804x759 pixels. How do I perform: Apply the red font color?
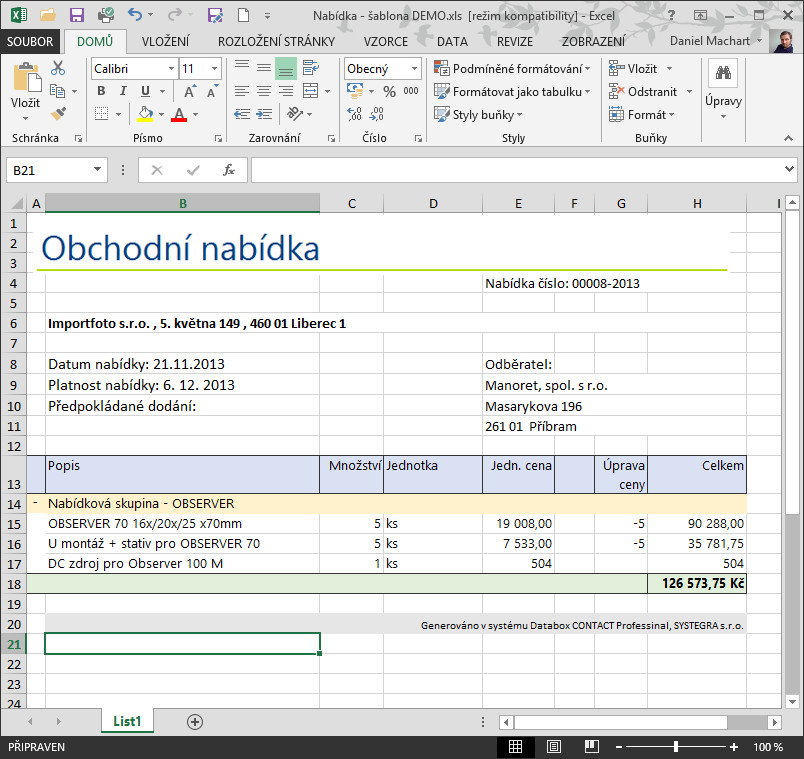179,113
